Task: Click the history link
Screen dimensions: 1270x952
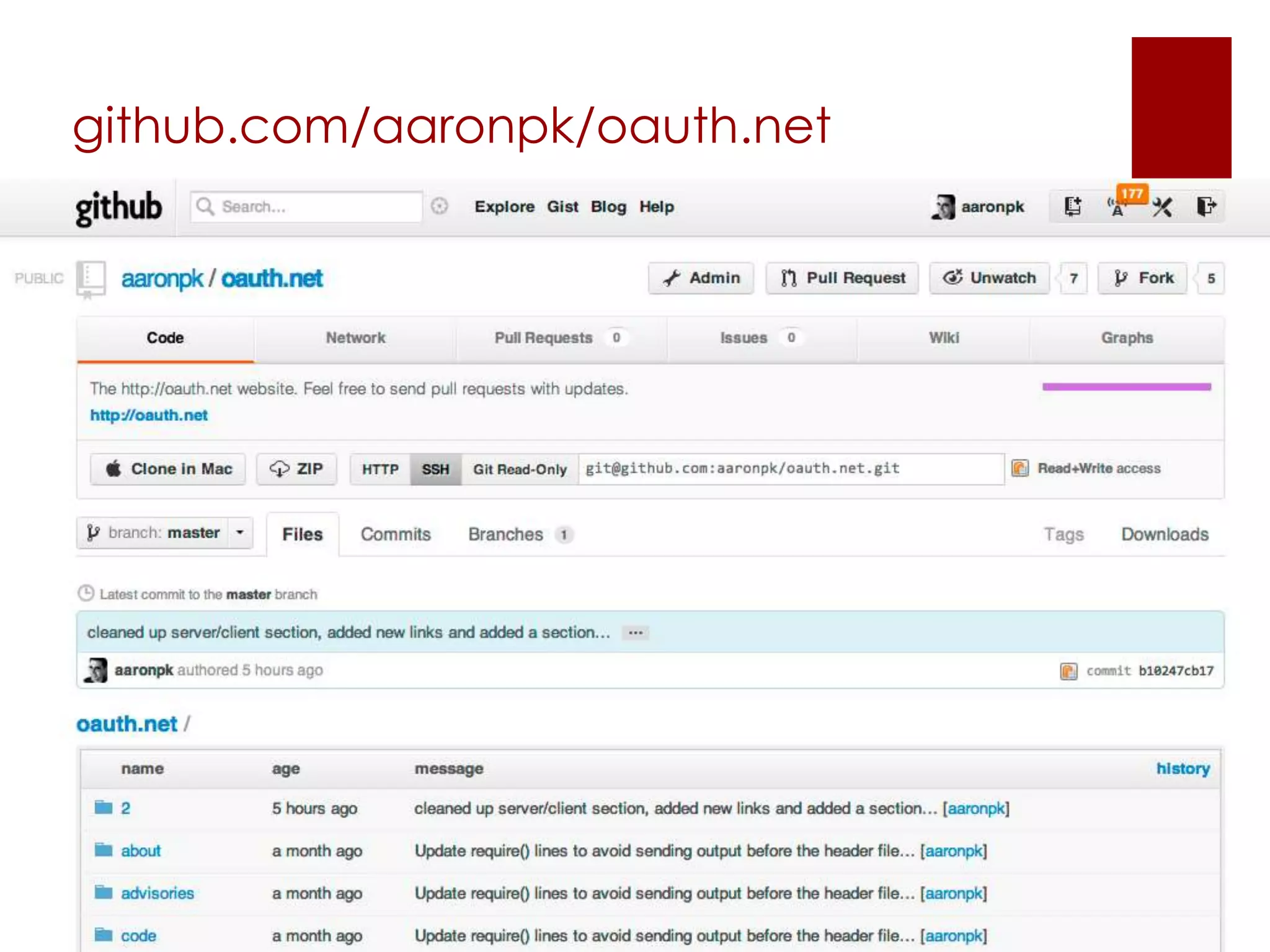Action: [x=1183, y=769]
